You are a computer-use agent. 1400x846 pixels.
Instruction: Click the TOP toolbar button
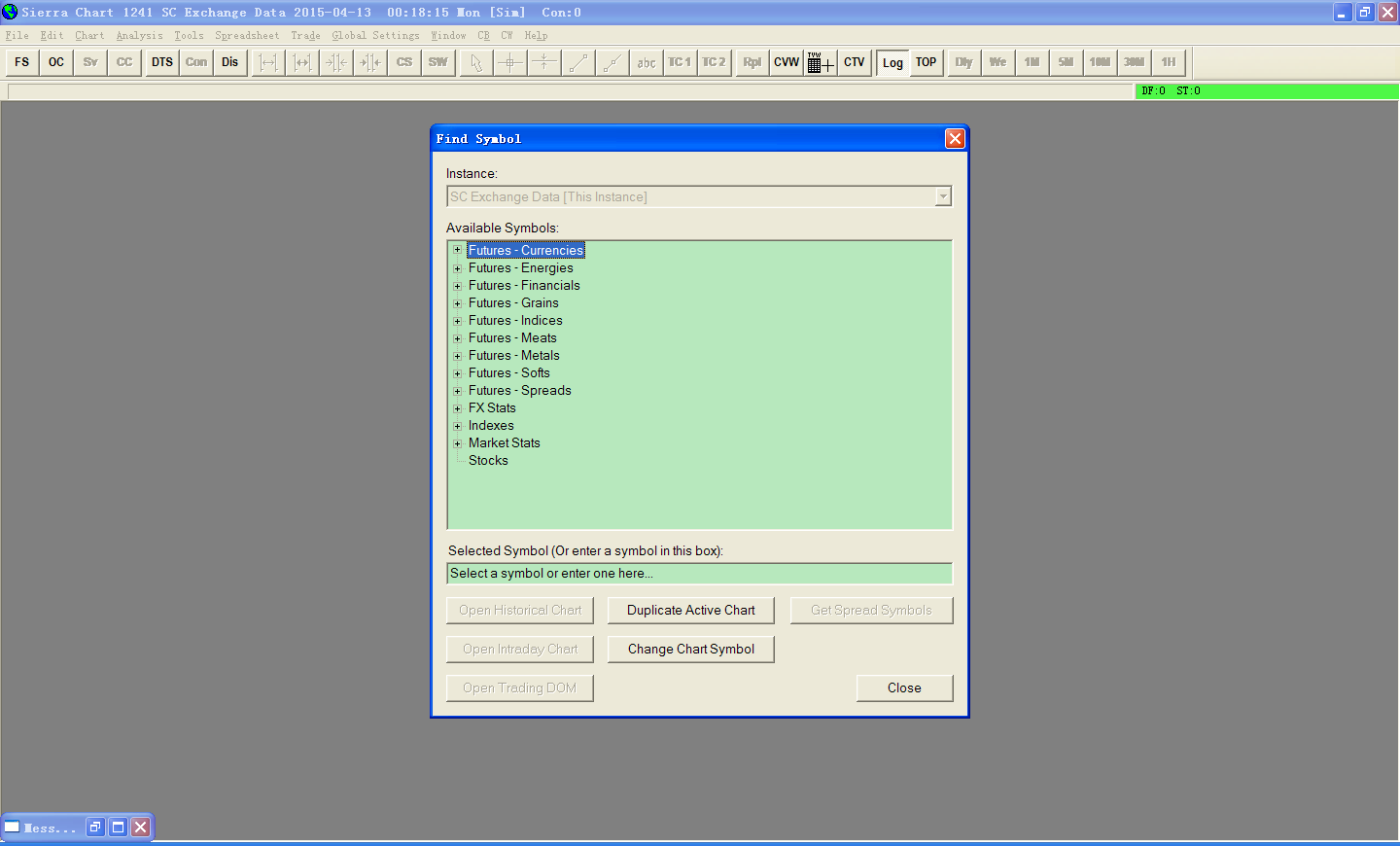pos(927,62)
